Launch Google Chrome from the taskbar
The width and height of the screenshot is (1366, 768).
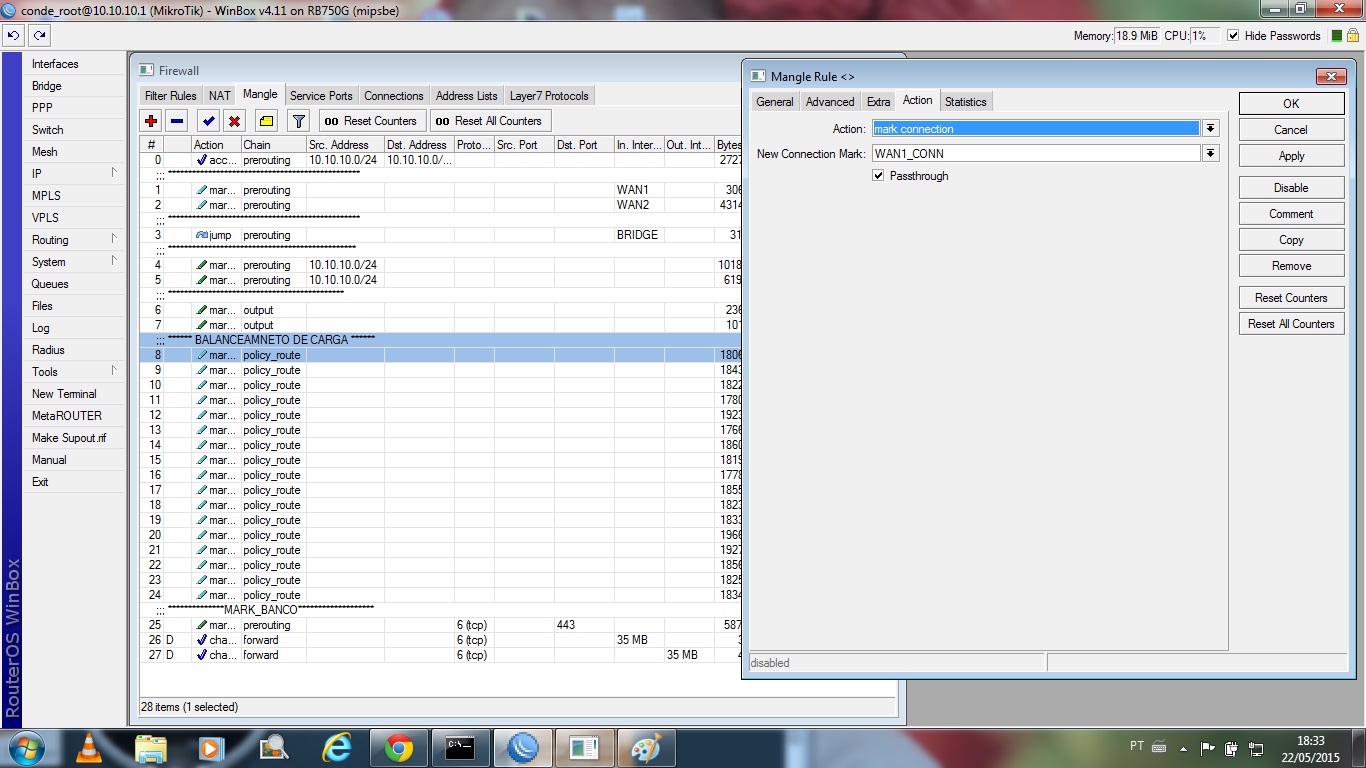point(398,748)
